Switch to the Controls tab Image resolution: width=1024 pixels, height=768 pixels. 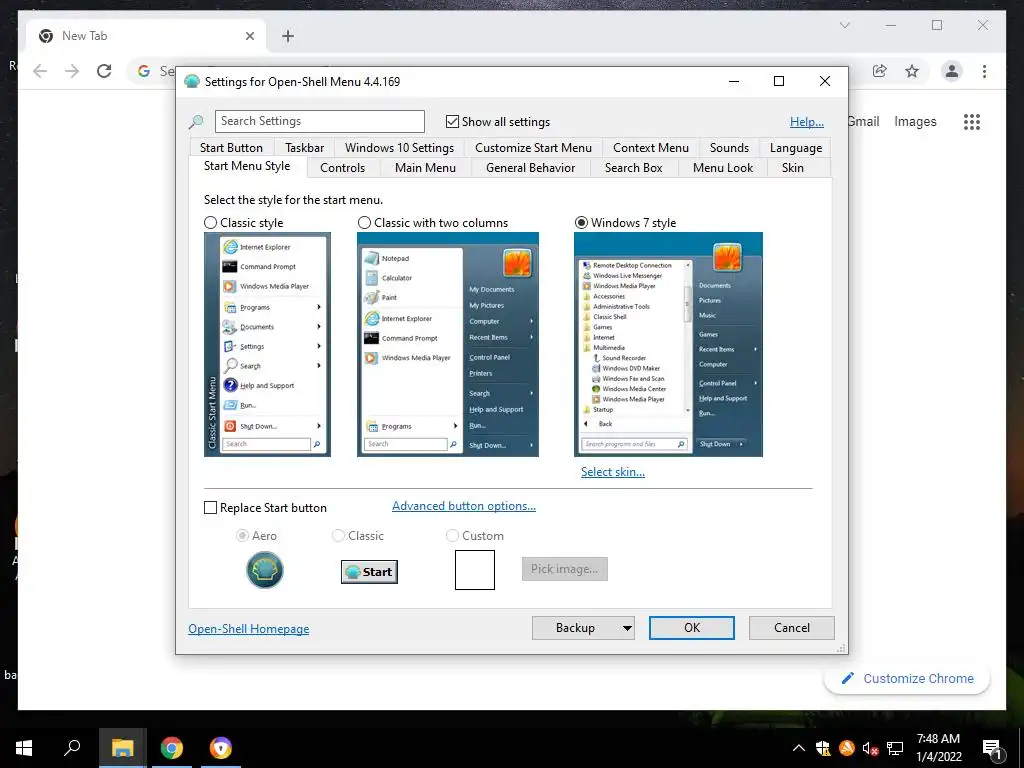point(343,168)
